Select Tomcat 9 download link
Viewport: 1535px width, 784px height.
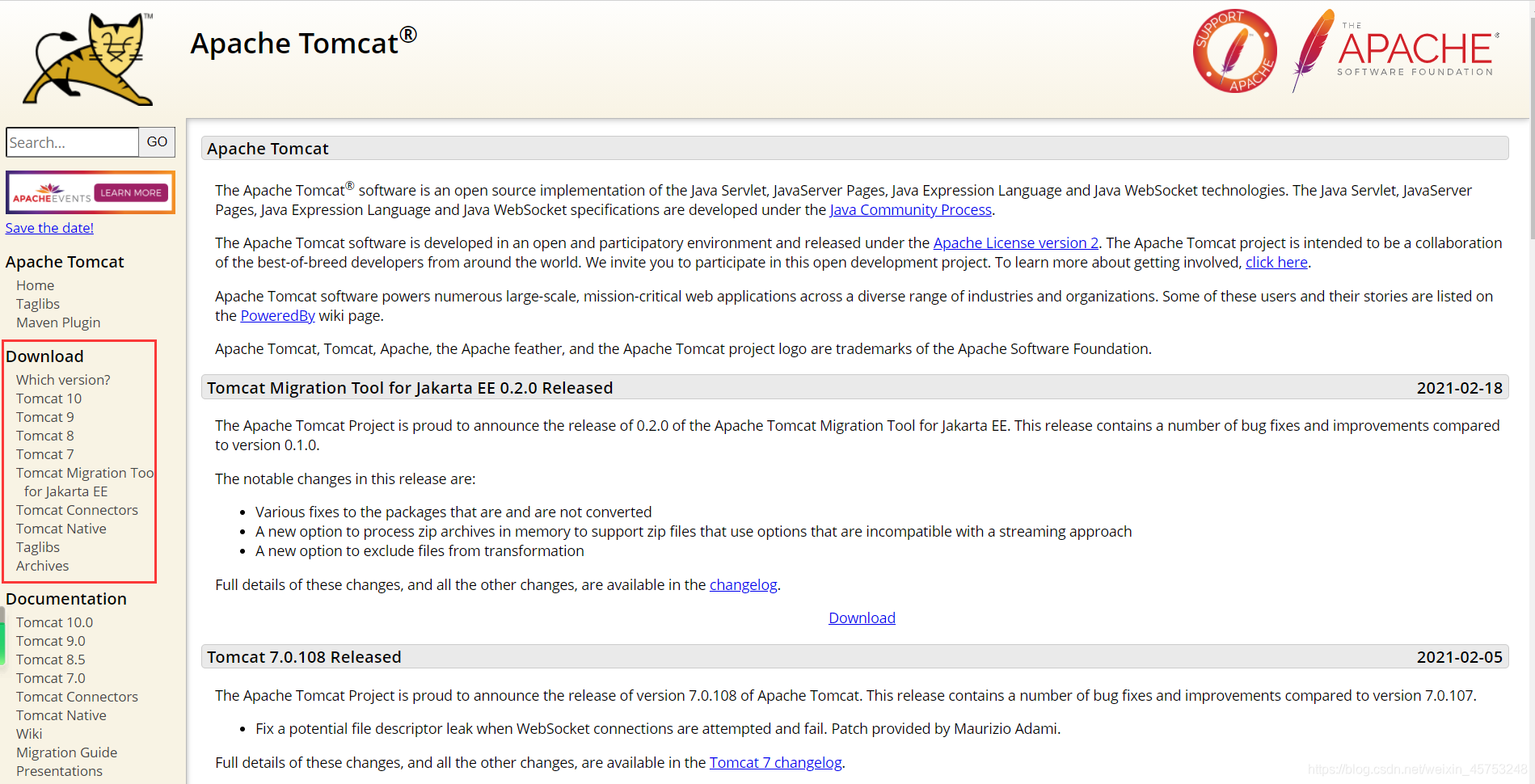(x=45, y=417)
